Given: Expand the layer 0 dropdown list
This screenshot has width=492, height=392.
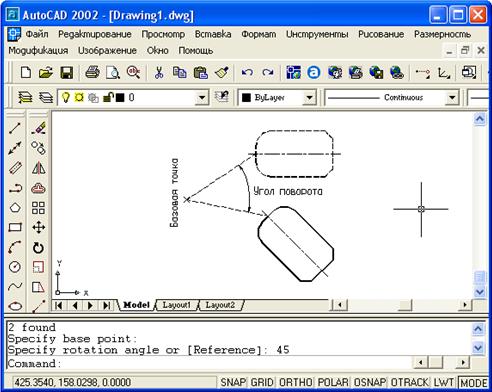Looking at the screenshot, I should pyautogui.click(x=202, y=98).
